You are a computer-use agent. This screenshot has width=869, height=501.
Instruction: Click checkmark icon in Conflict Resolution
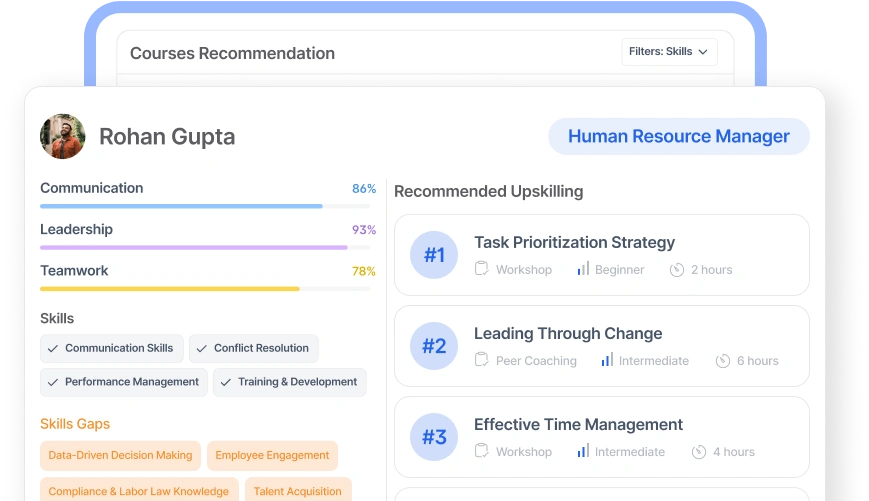[x=202, y=349]
